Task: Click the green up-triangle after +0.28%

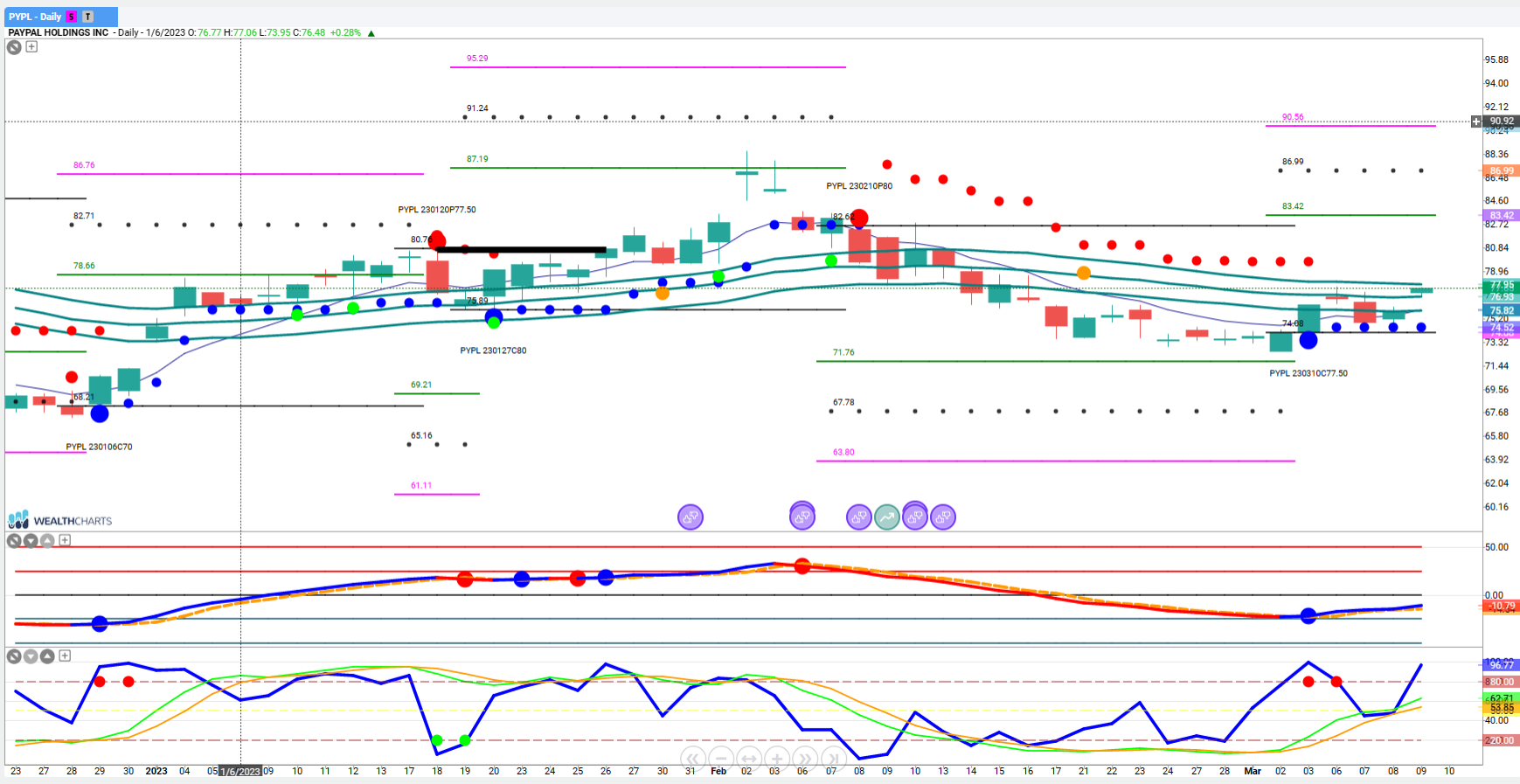Action: click(371, 33)
